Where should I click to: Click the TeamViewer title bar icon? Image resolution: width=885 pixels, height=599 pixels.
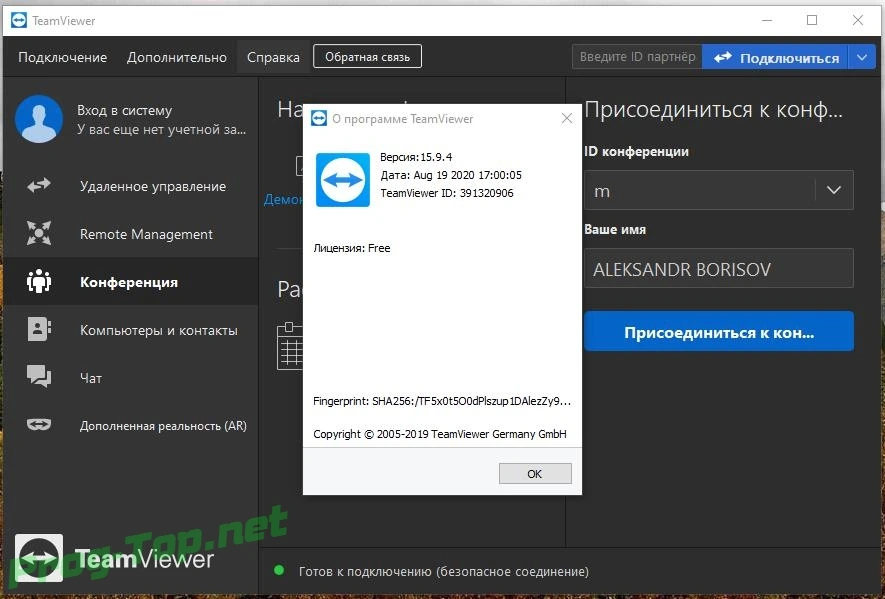(x=19, y=20)
